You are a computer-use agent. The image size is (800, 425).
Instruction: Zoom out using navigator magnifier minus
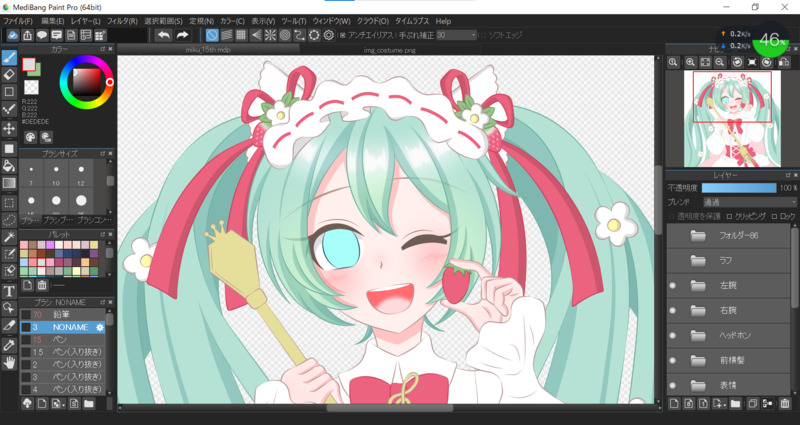(x=719, y=62)
